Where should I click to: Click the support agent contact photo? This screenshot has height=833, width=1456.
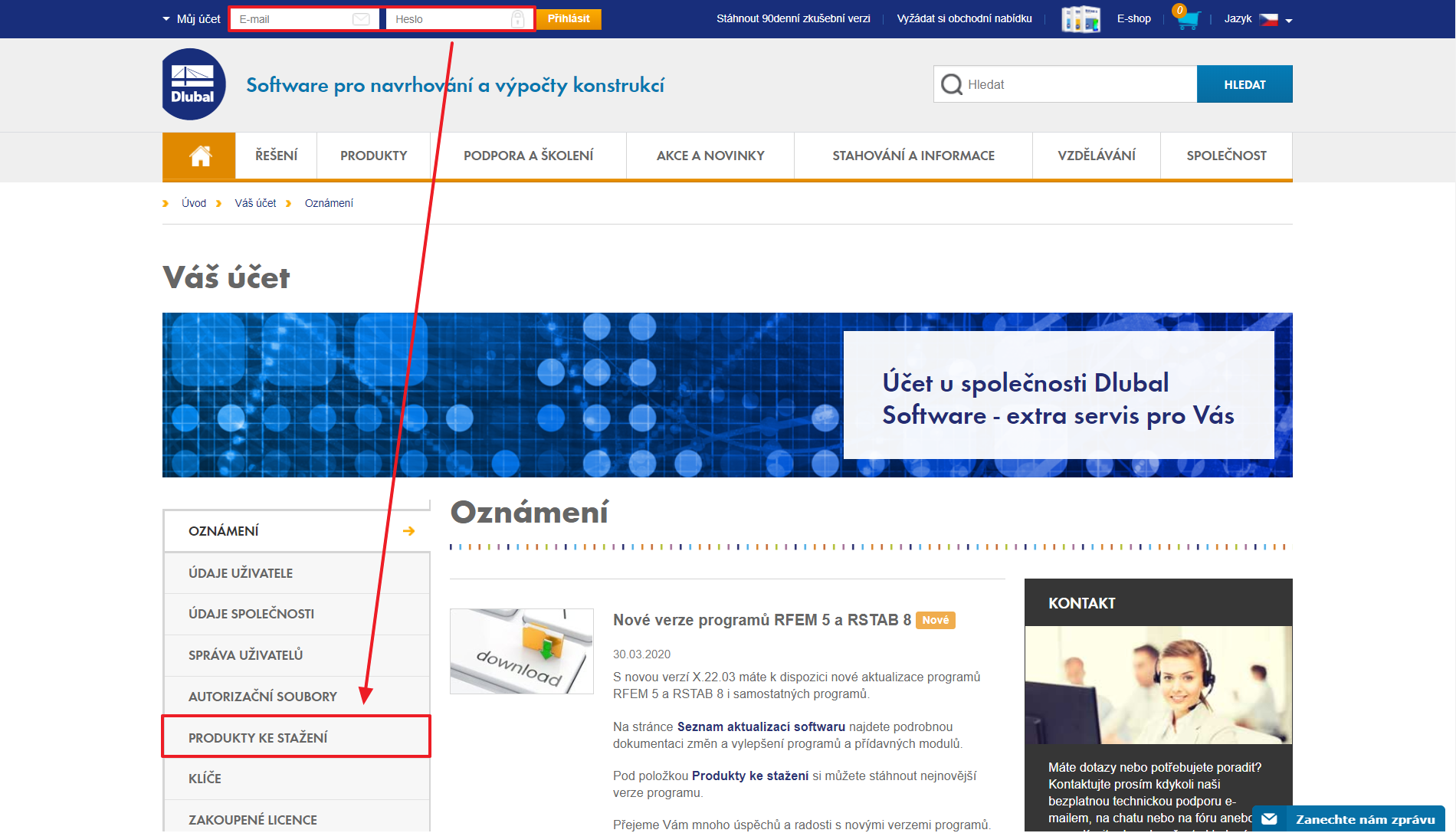pyautogui.click(x=1159, y=685)
